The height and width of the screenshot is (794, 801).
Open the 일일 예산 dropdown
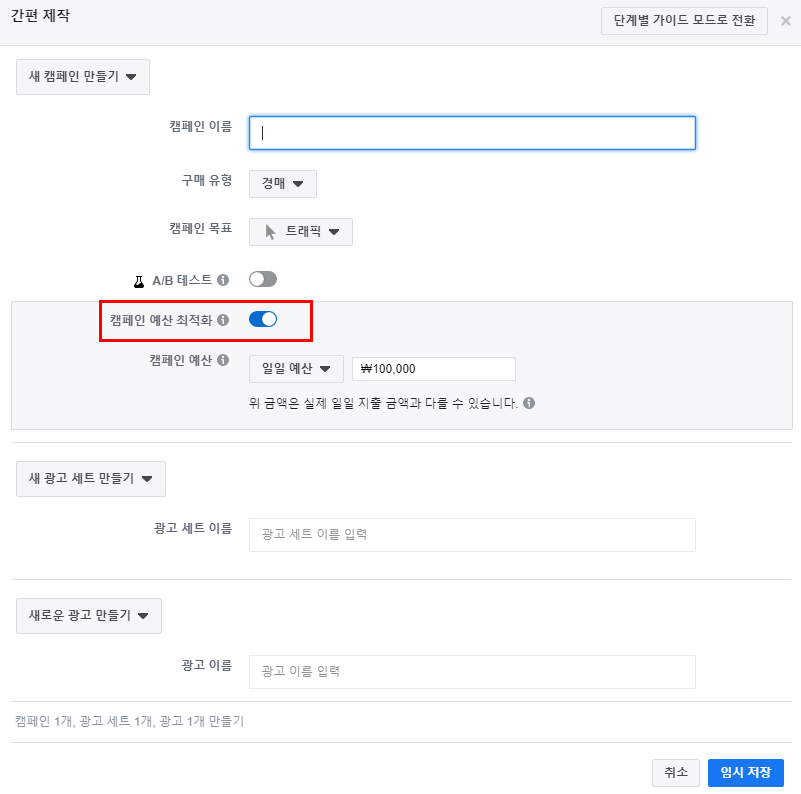pyautogui.click(x=296, y=369)
